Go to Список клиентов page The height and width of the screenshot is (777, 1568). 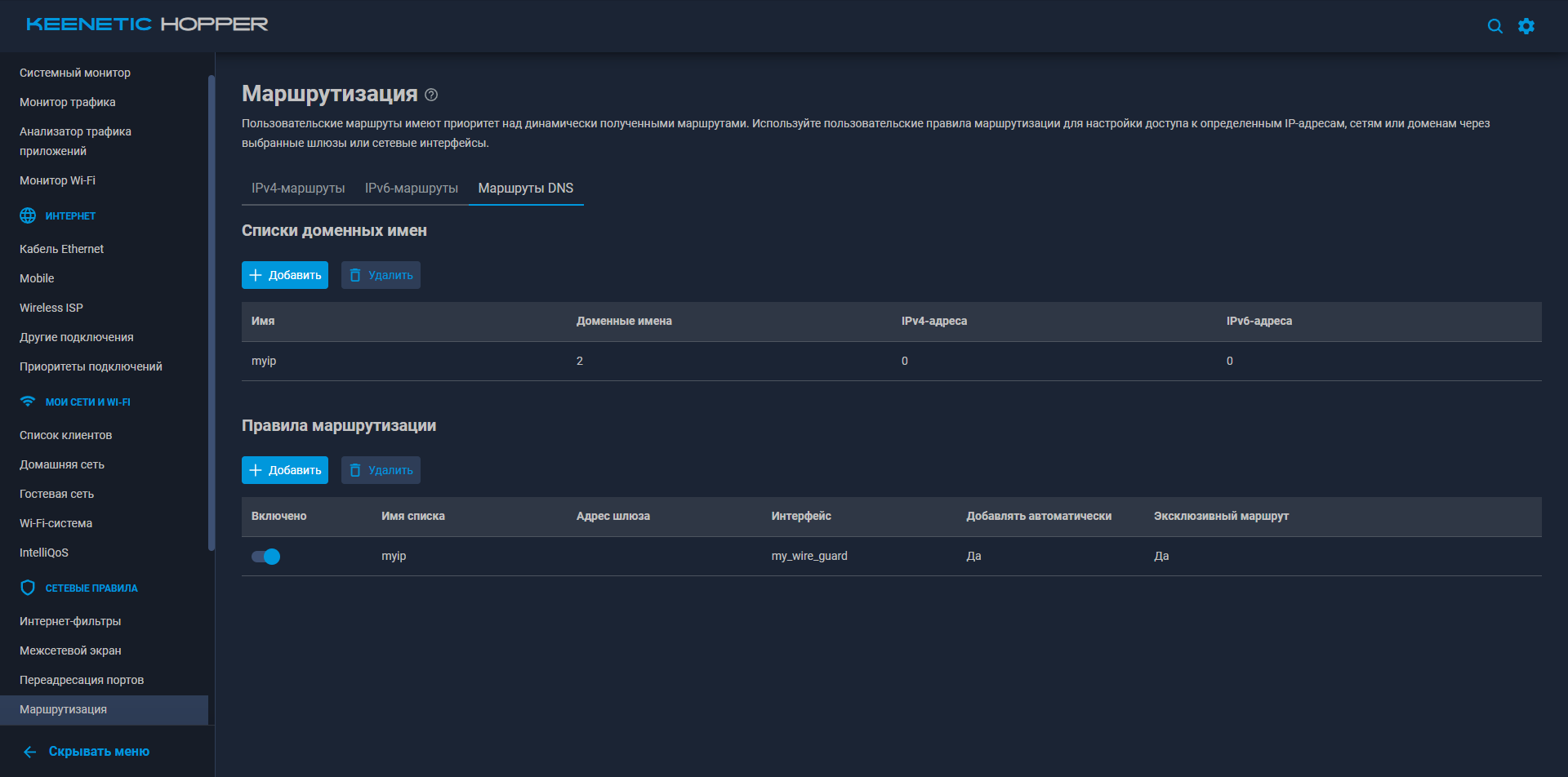pyautogui.click(x=66, y=435)
